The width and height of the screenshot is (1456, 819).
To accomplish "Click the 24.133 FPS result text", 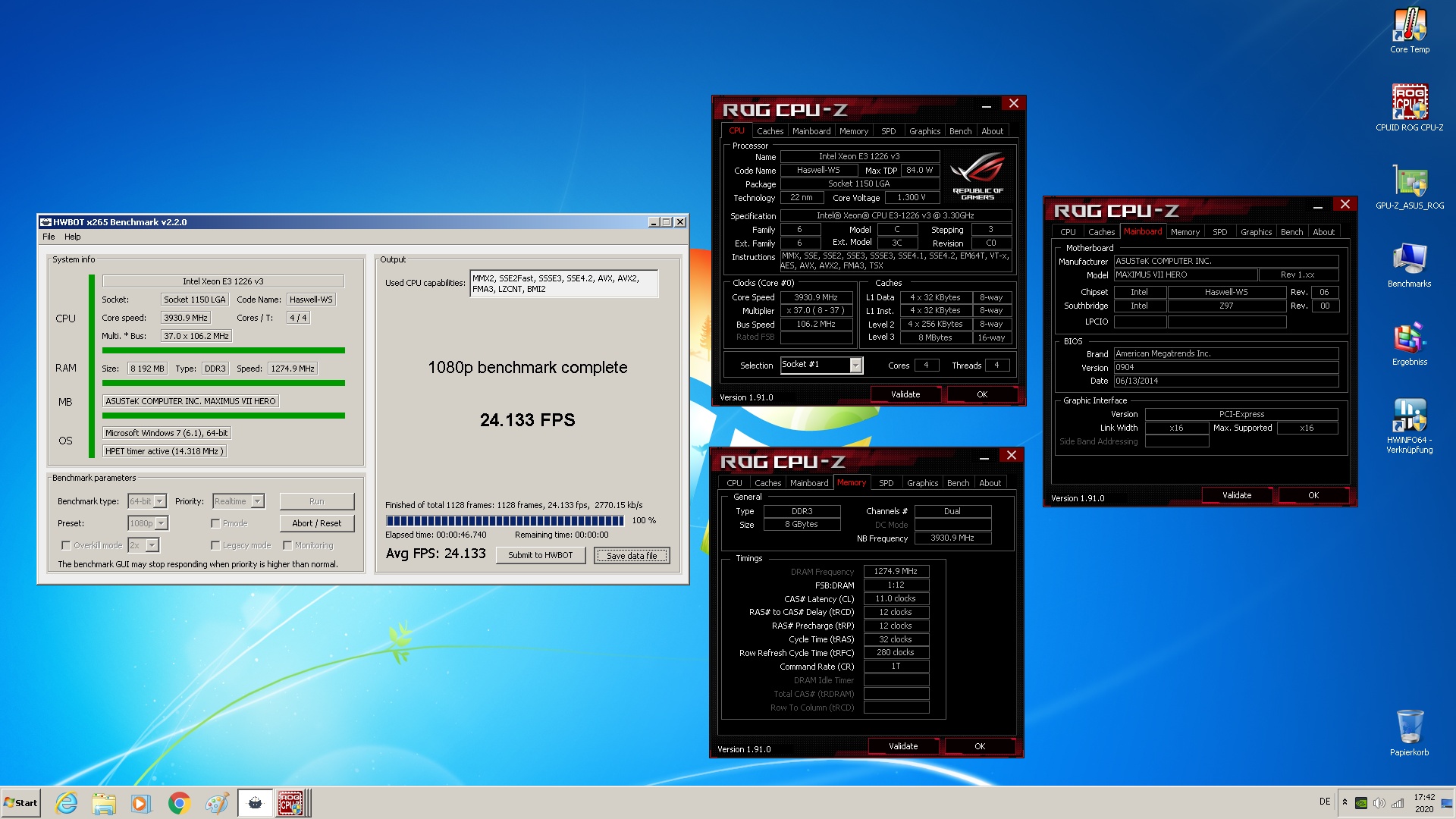I will [528, 420].
